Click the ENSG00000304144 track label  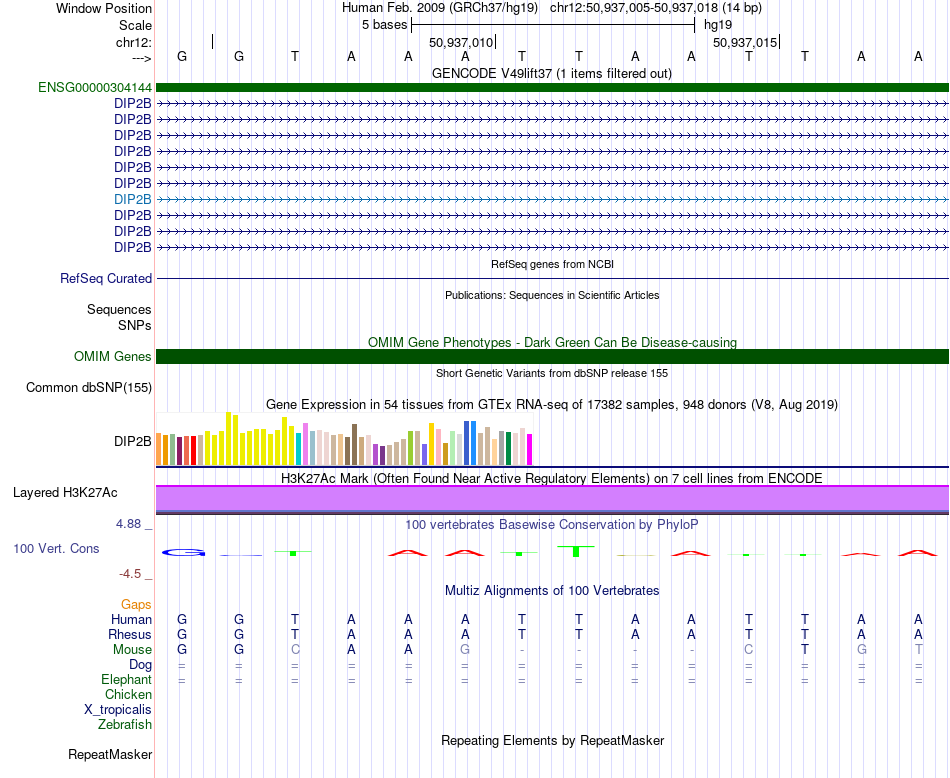click(95, 87)
